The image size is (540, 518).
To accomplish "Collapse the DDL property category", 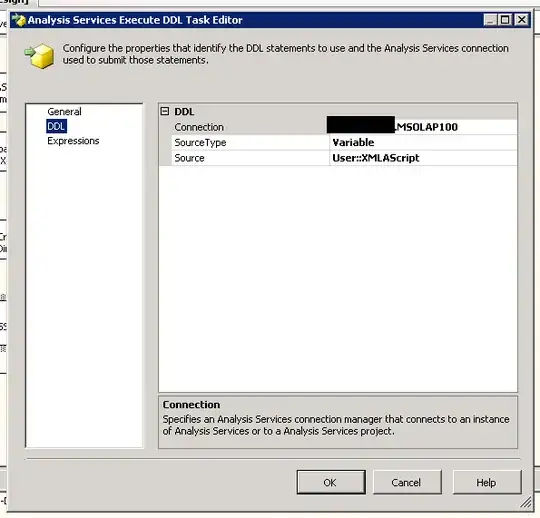I will 165,111.
